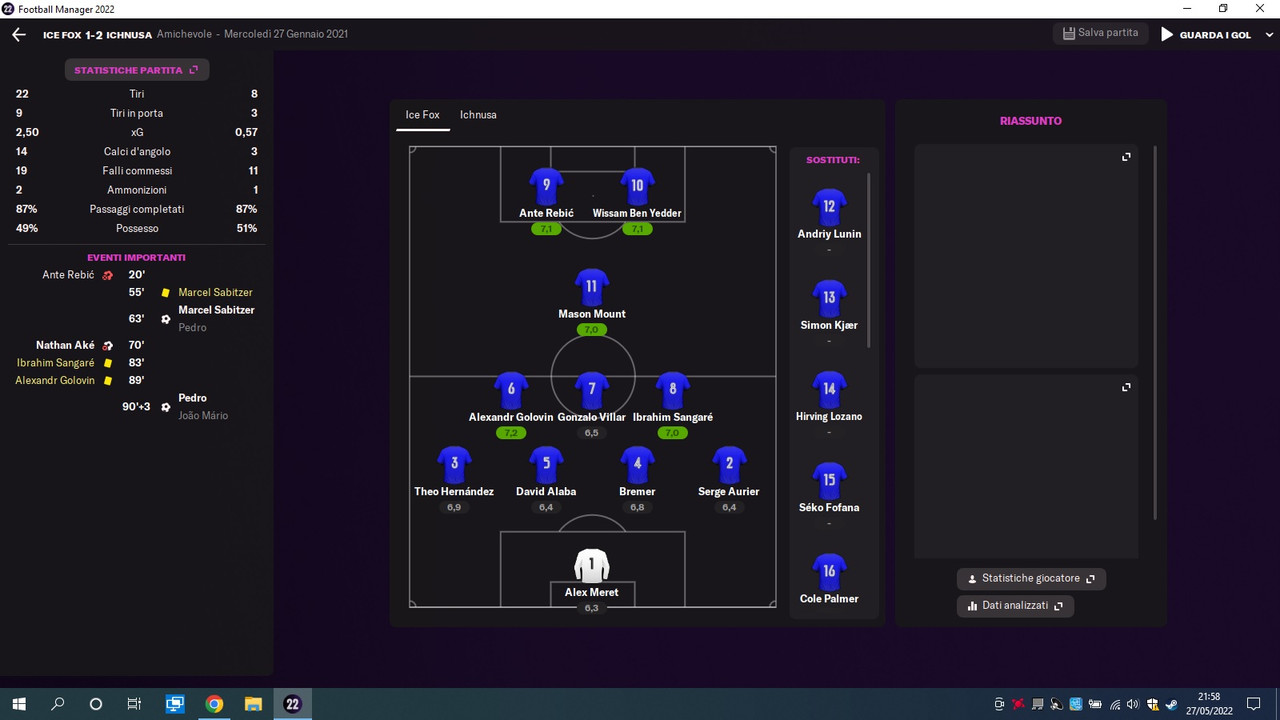
Task: Select Mason Mount shirt number 11
Action: click(591, 286)
